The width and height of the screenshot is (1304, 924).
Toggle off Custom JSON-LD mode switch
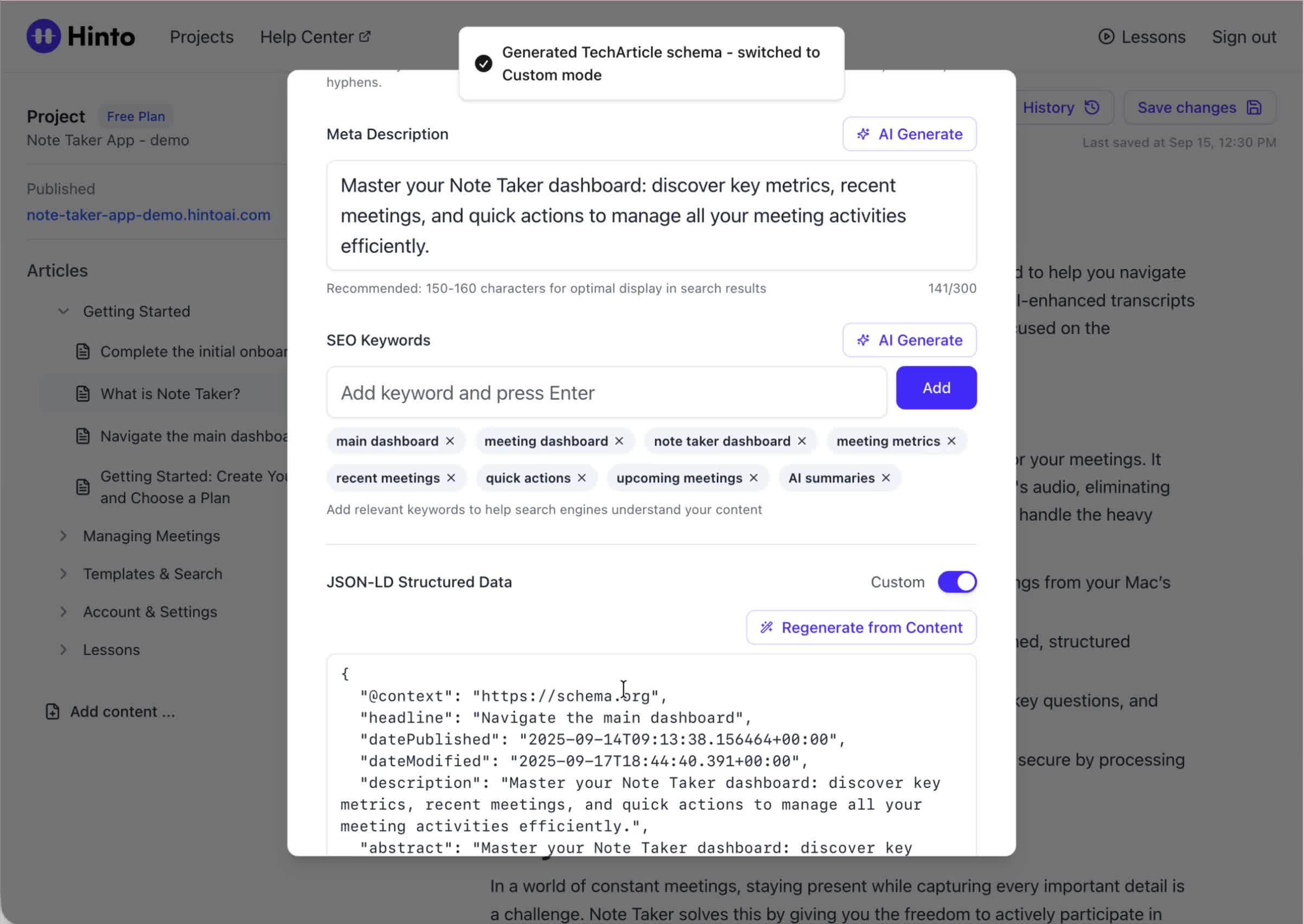coord(957,582)
